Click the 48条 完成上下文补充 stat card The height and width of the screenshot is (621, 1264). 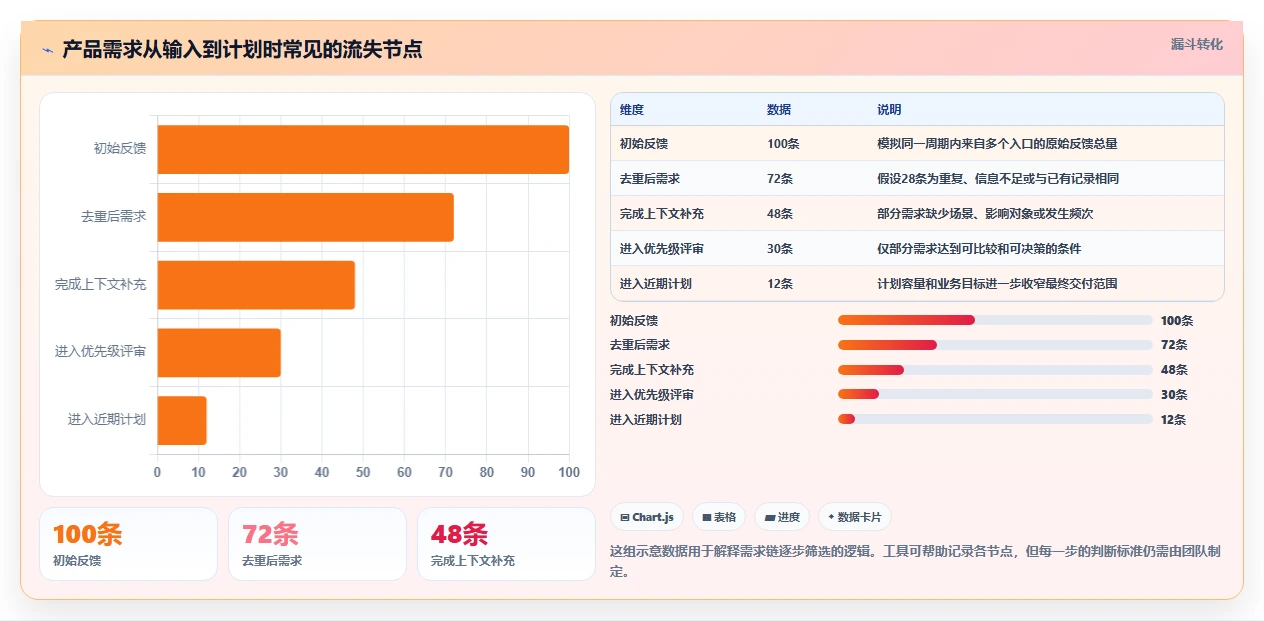[506, 544]
